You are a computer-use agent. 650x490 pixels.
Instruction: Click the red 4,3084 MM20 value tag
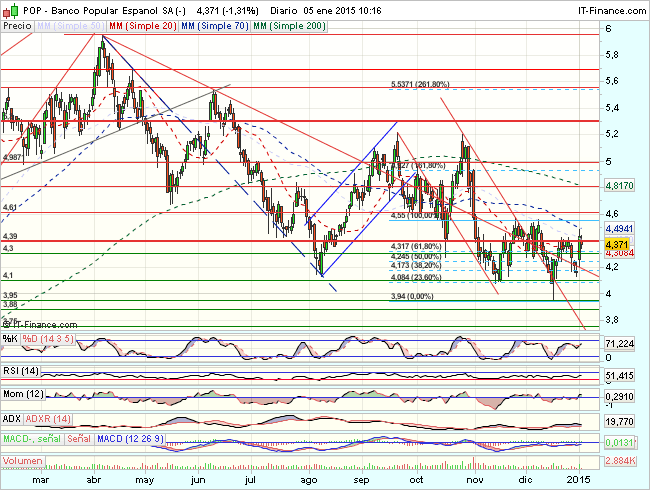coord(619,253)
